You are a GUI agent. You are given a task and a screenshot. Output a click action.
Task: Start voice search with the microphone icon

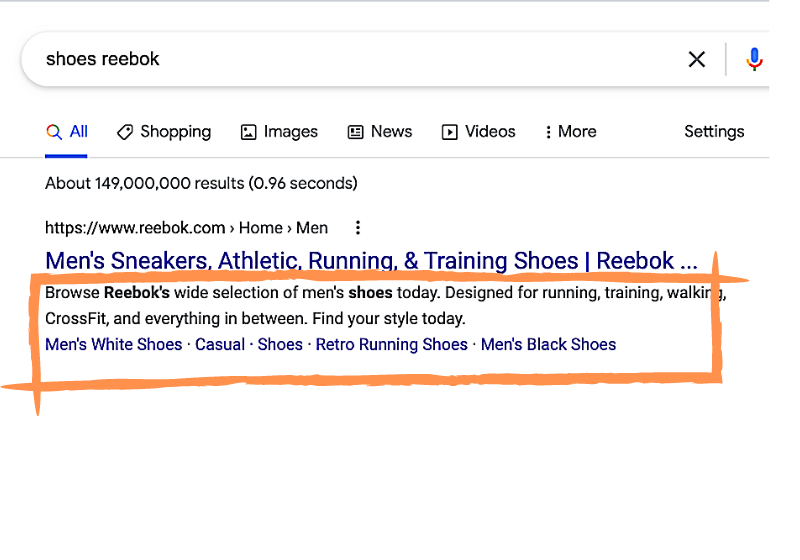754,59
